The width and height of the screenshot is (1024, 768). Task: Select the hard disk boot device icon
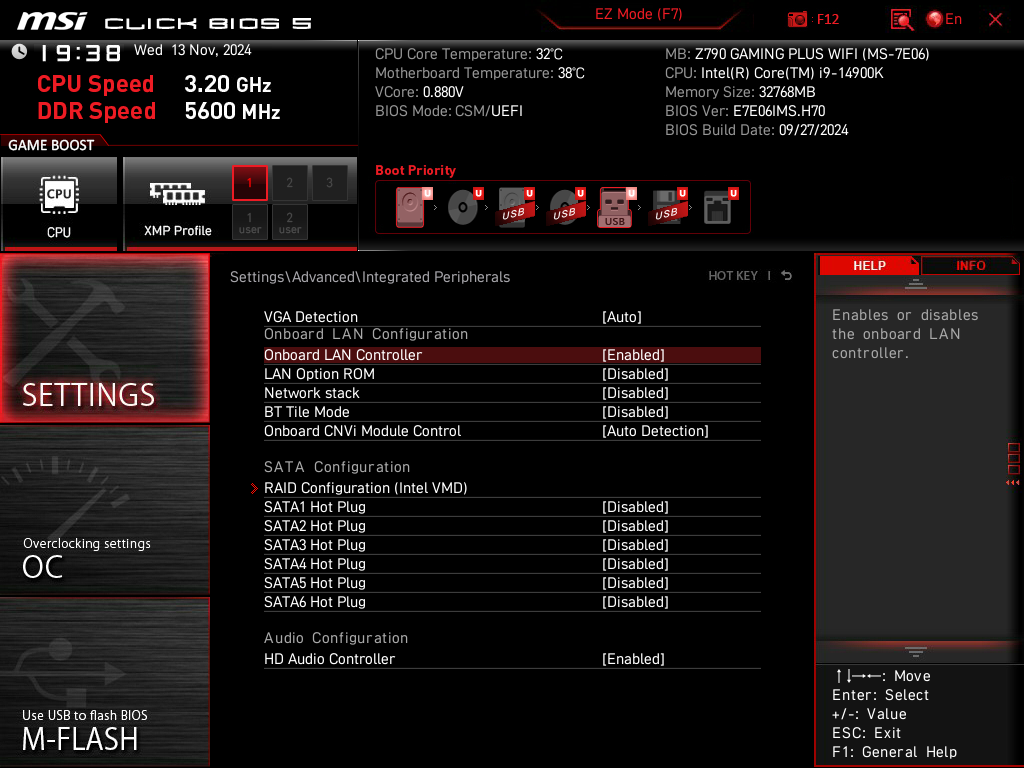click(413, 207)
